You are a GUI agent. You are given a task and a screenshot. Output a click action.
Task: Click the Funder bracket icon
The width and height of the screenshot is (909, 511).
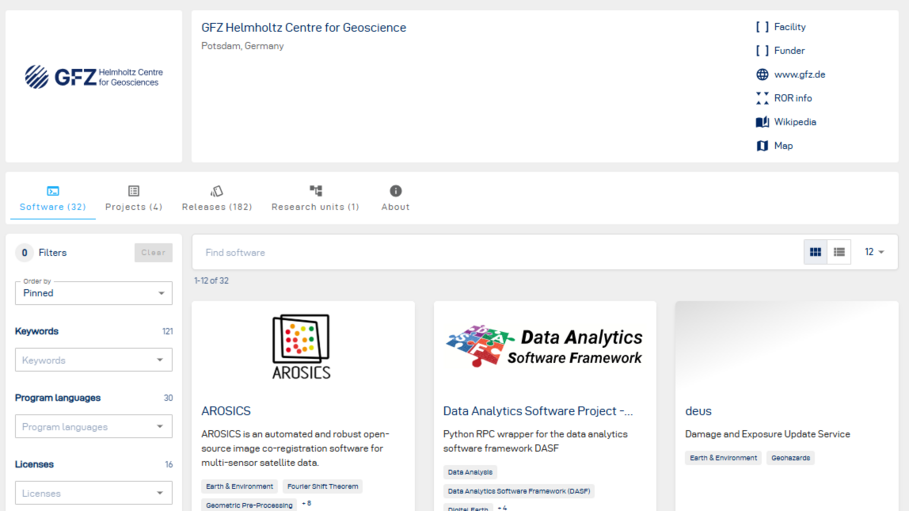pos(762,50)
